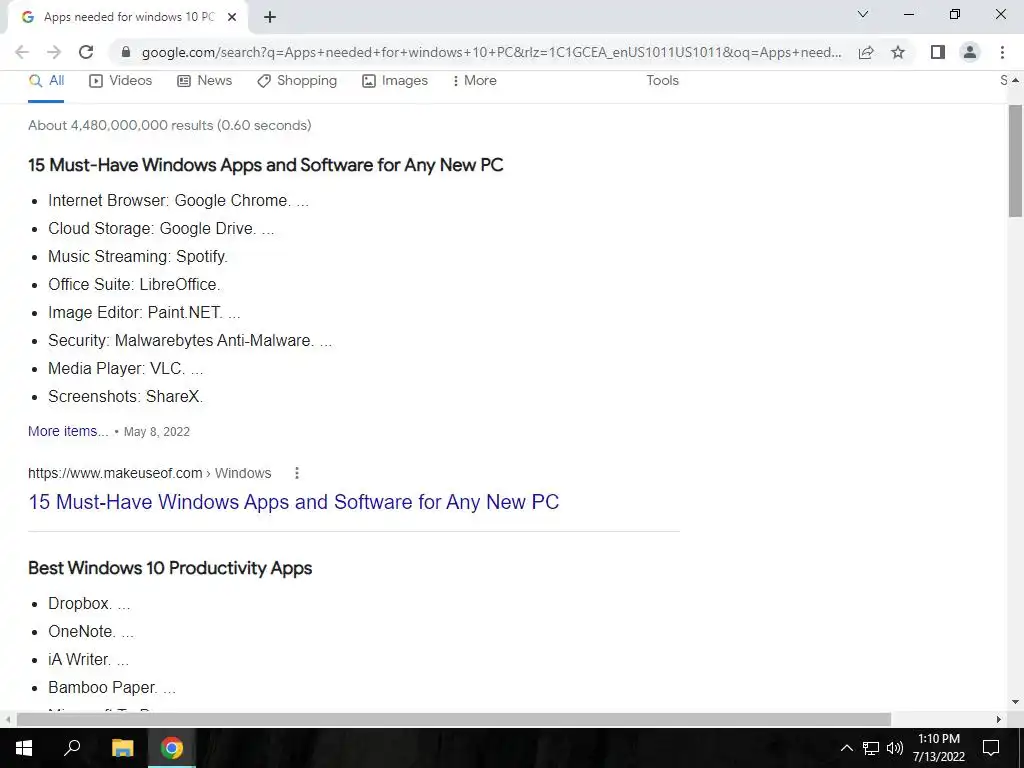Click 'Security: Malwarebytes Anti-Malware' list item
1024x768 pixels.
pyautogui.click(x=190, y=341)
